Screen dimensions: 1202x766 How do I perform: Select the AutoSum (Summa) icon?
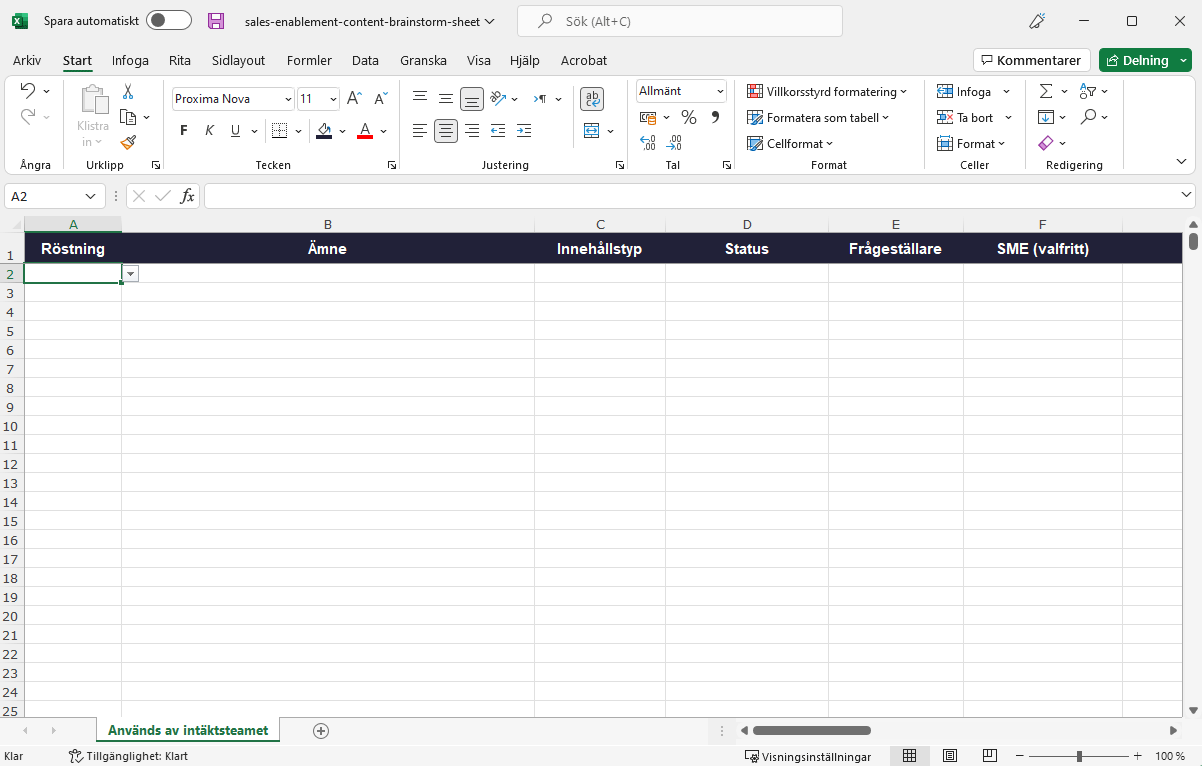point(1045,91)
